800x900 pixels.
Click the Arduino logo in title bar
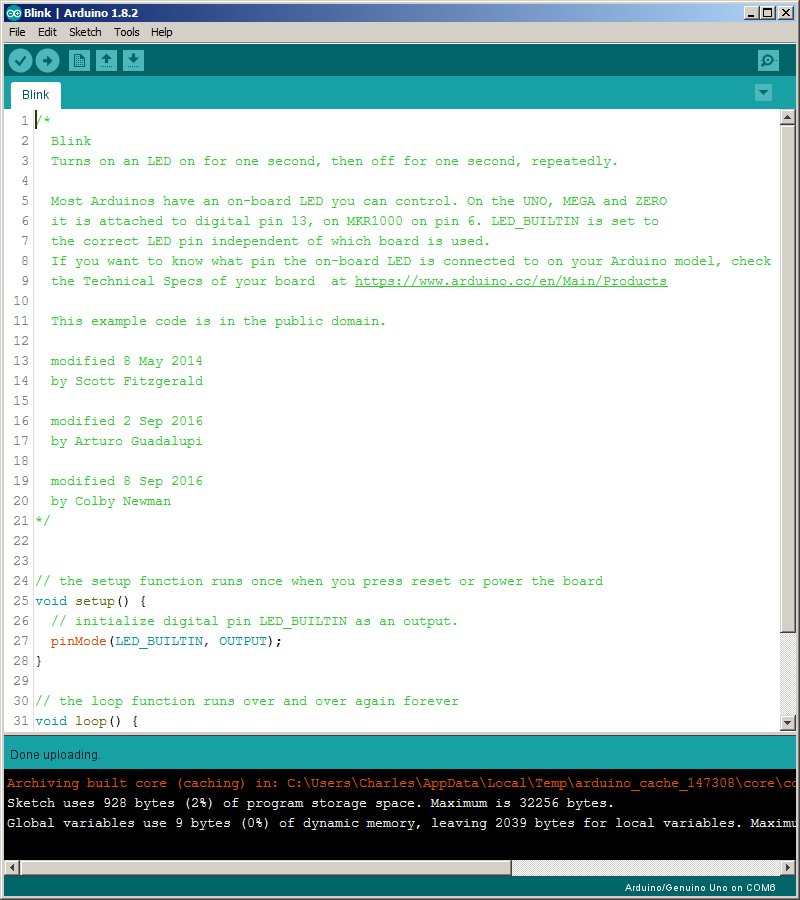pyautogui.click(x=12, y=12)
